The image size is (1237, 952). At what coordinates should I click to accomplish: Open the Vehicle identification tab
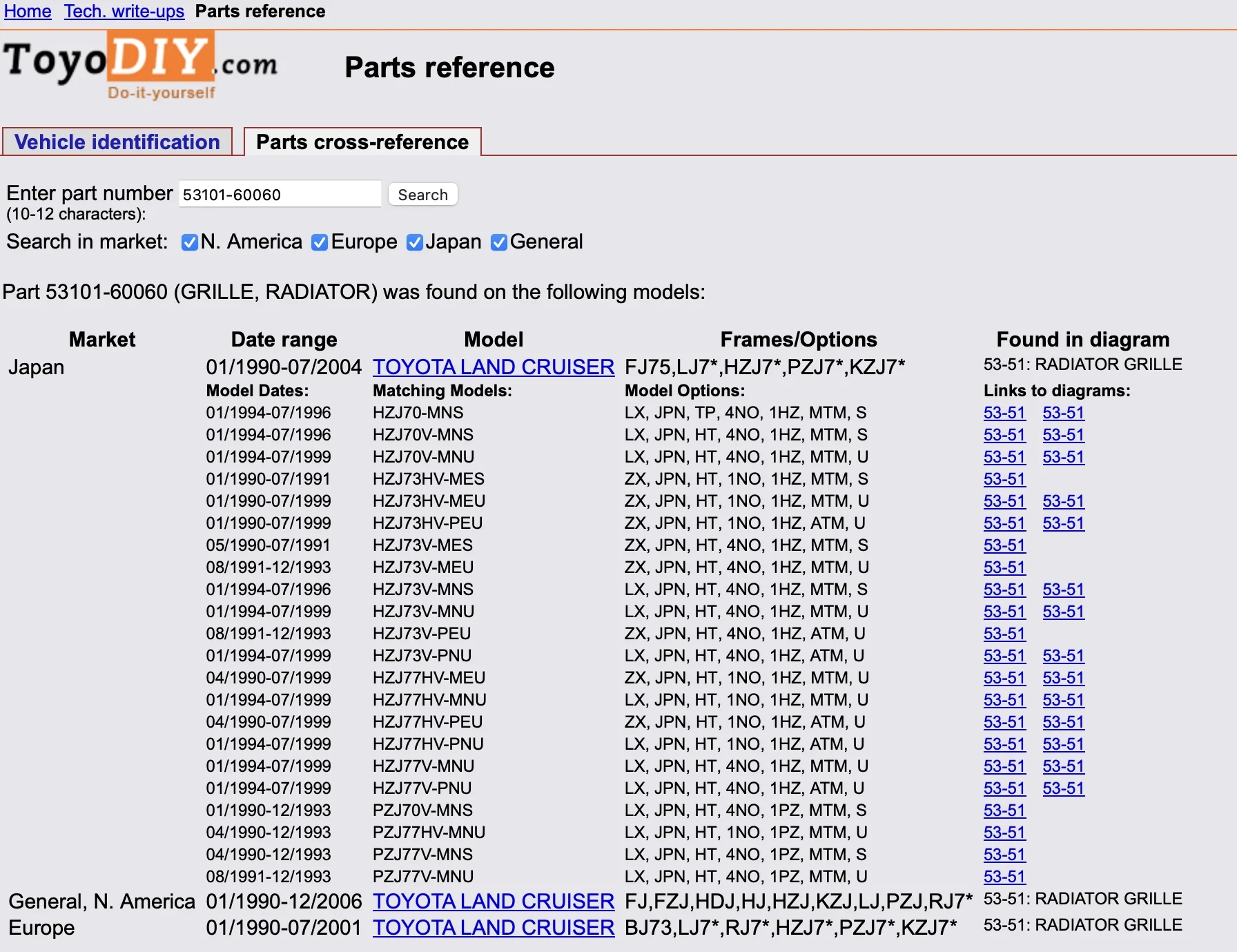point(117,142)
